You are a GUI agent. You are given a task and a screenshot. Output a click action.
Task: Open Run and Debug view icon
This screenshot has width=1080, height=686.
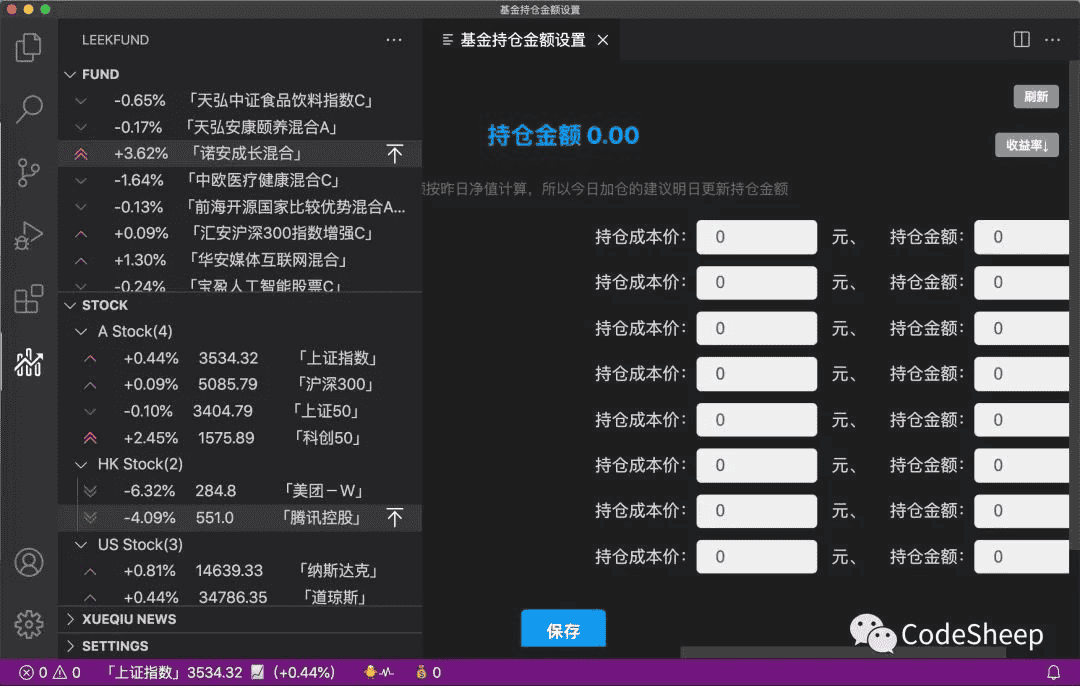click(x=28, y=236)
